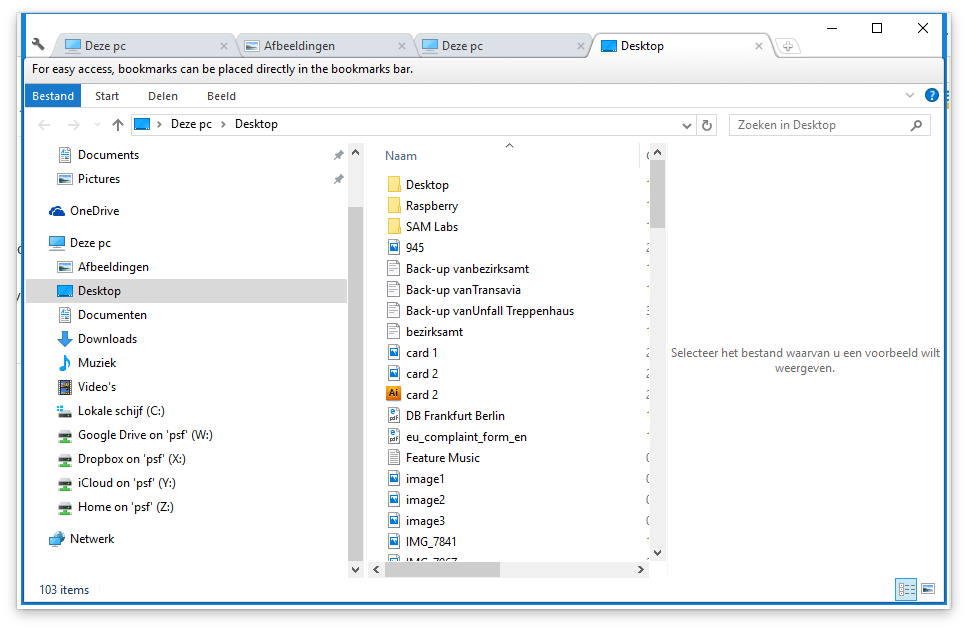Open the address bar history dropdown
Image resolution: width=968 pixels, height=630 pixels.
point(686,125)
